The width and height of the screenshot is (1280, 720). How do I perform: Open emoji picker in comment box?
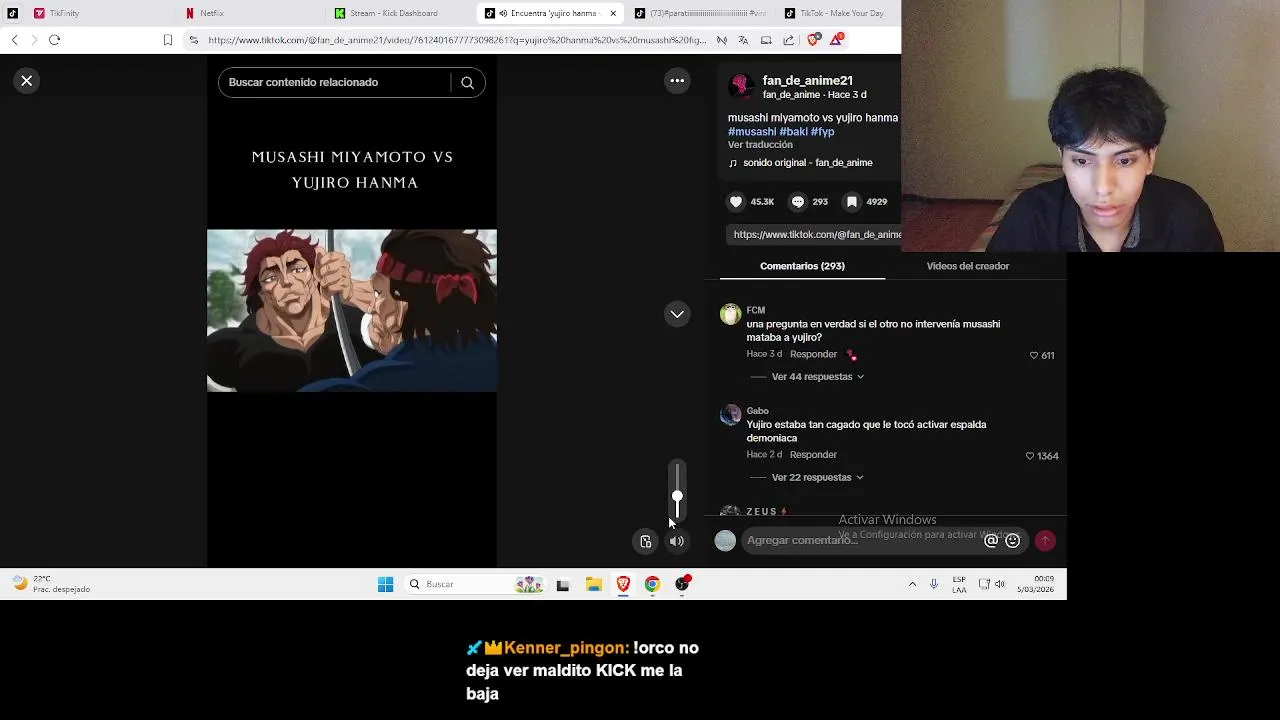(x=1012, y=541)
